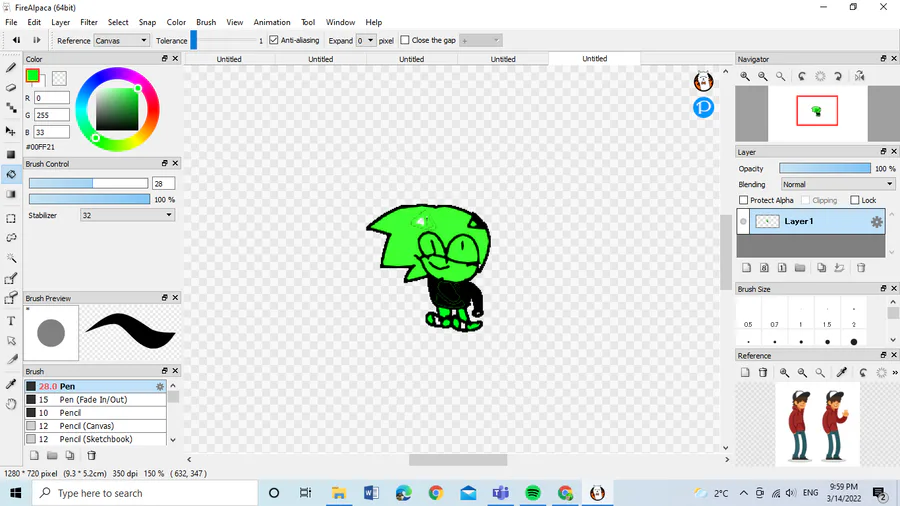This screenshot has width=900, height=506.
Task: Open the Layer menu
Action: pyautogui.click(x=60, y=22)
